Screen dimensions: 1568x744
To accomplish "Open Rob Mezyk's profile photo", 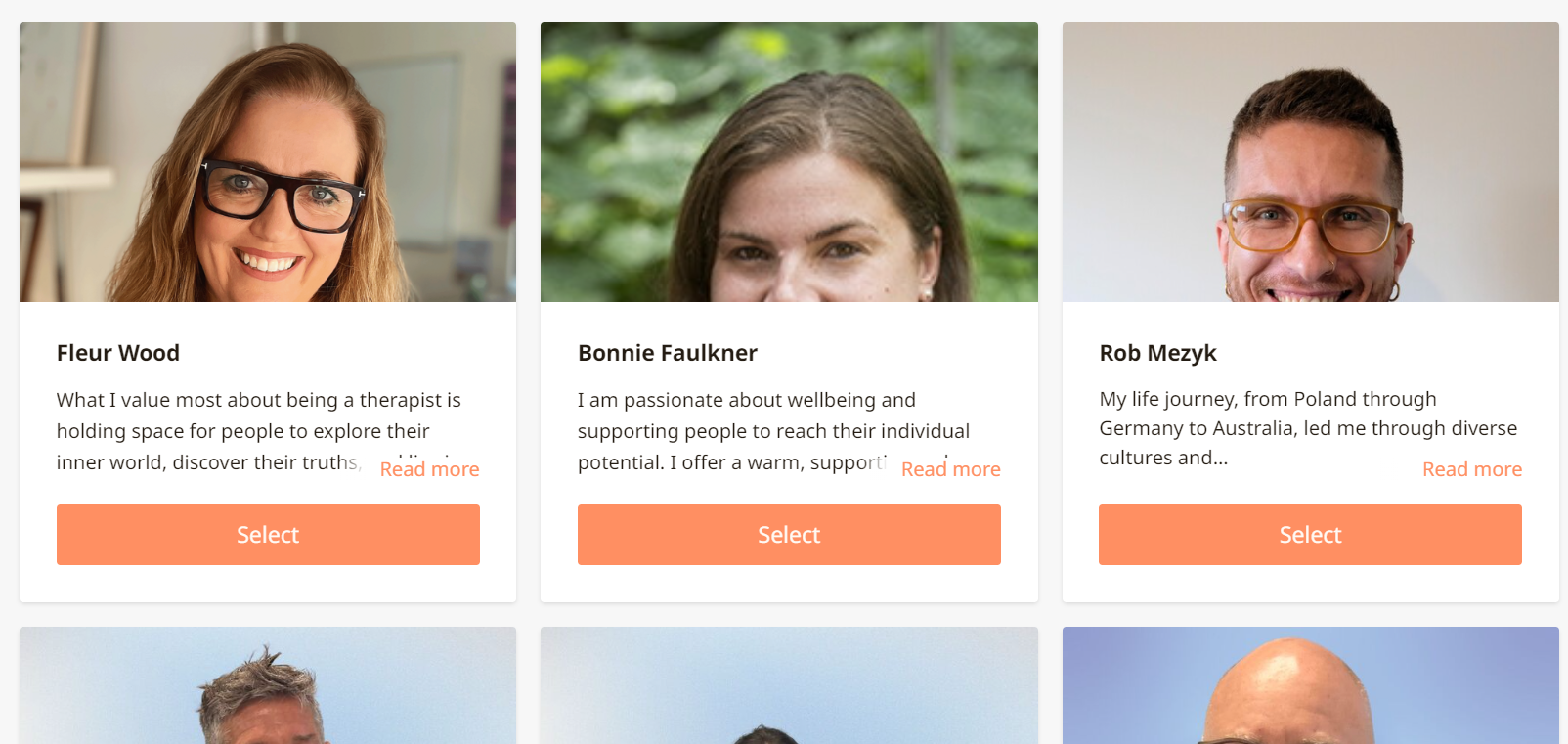I will 1310,162.
